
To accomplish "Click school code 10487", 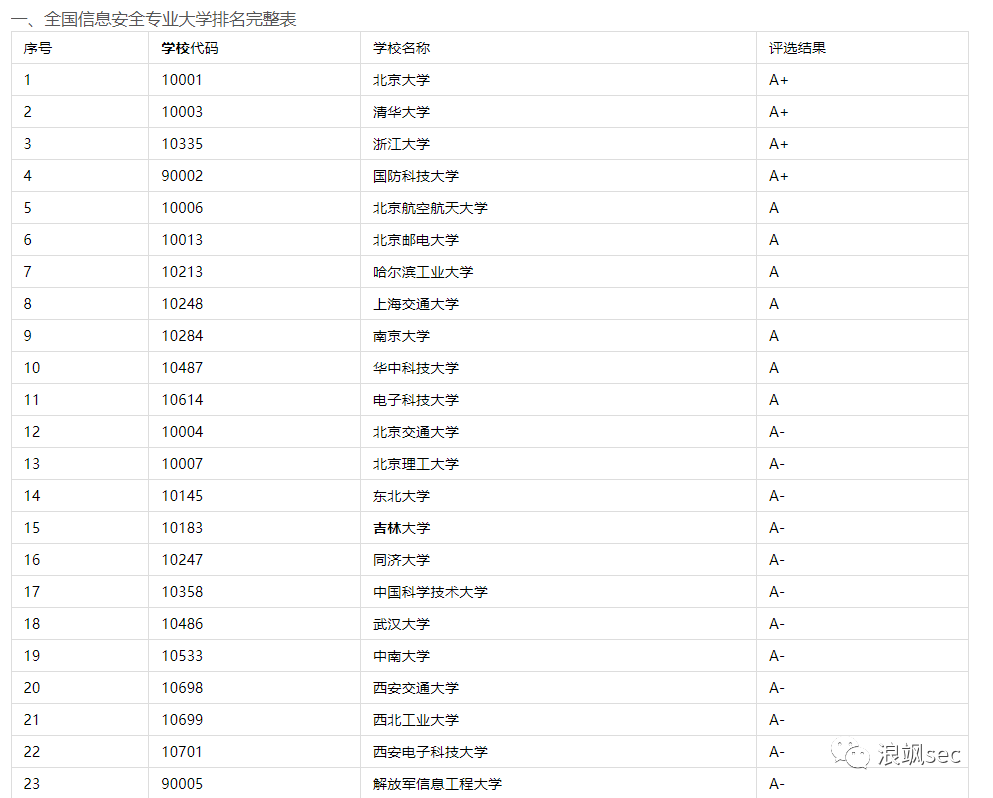I will [x=182, y=368].
